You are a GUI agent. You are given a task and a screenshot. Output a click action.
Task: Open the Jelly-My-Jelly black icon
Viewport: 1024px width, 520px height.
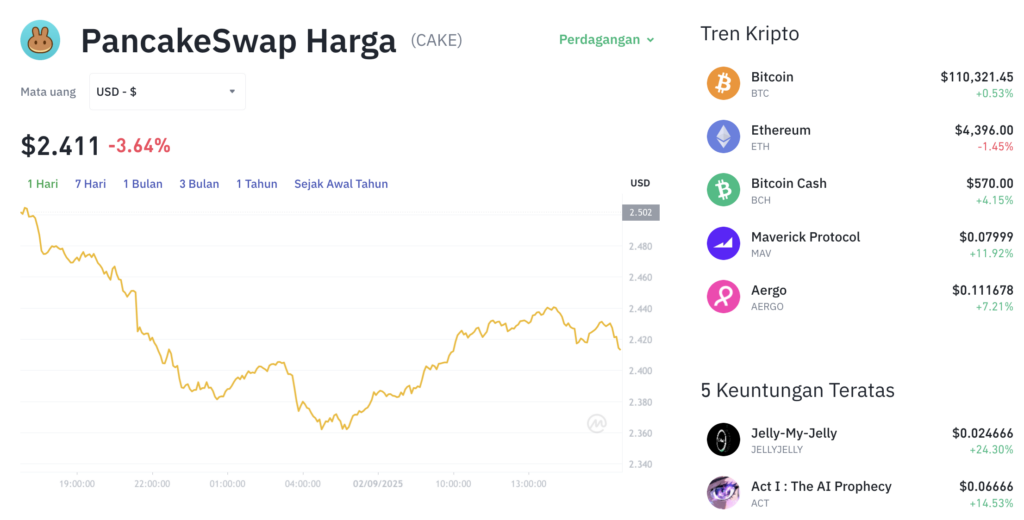(x=723, y=439)
